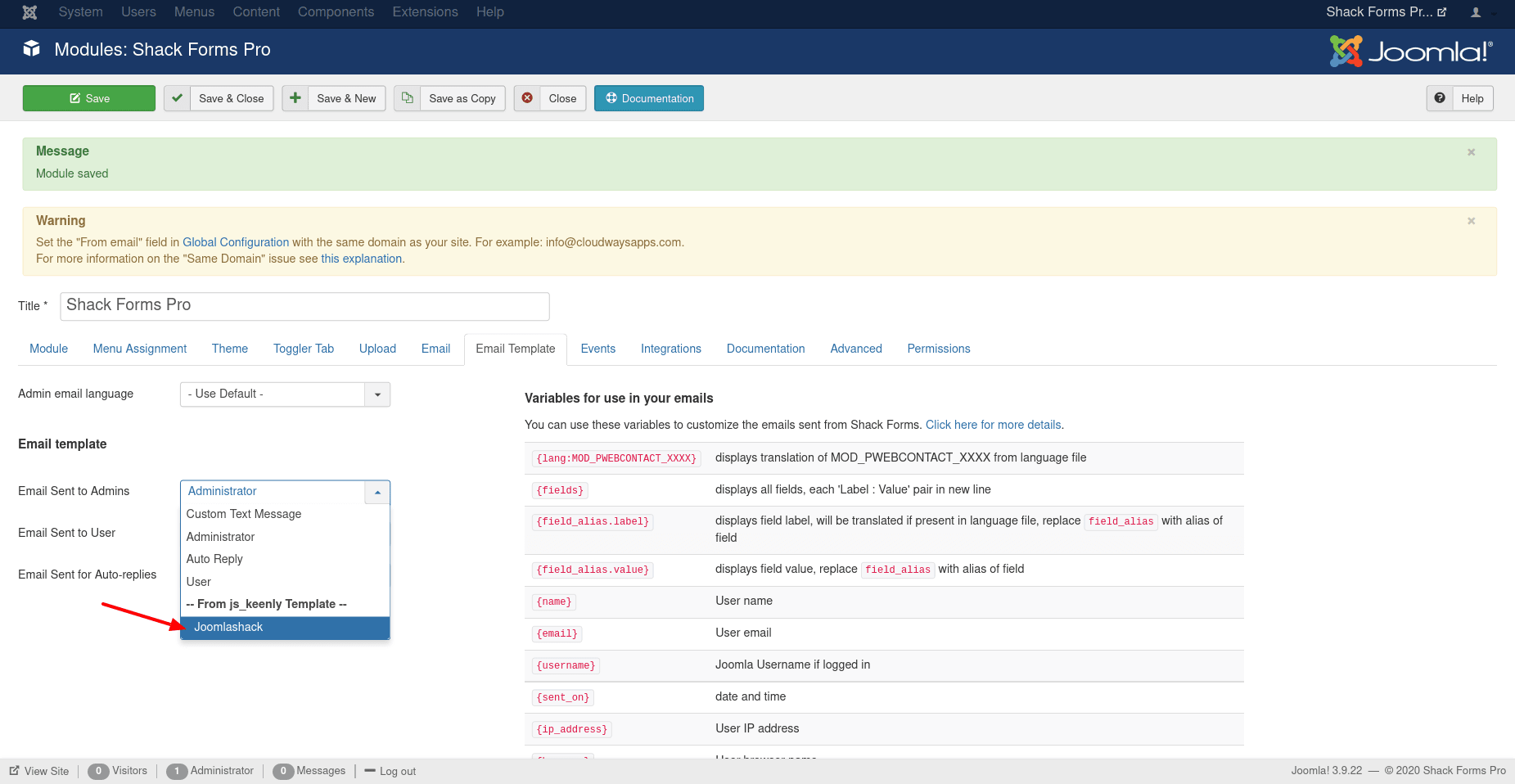The width and height of the screenshot is (1515, 784).
Task: Choose Custom Text Message from dropdown list
Action: tap(285, 514)
